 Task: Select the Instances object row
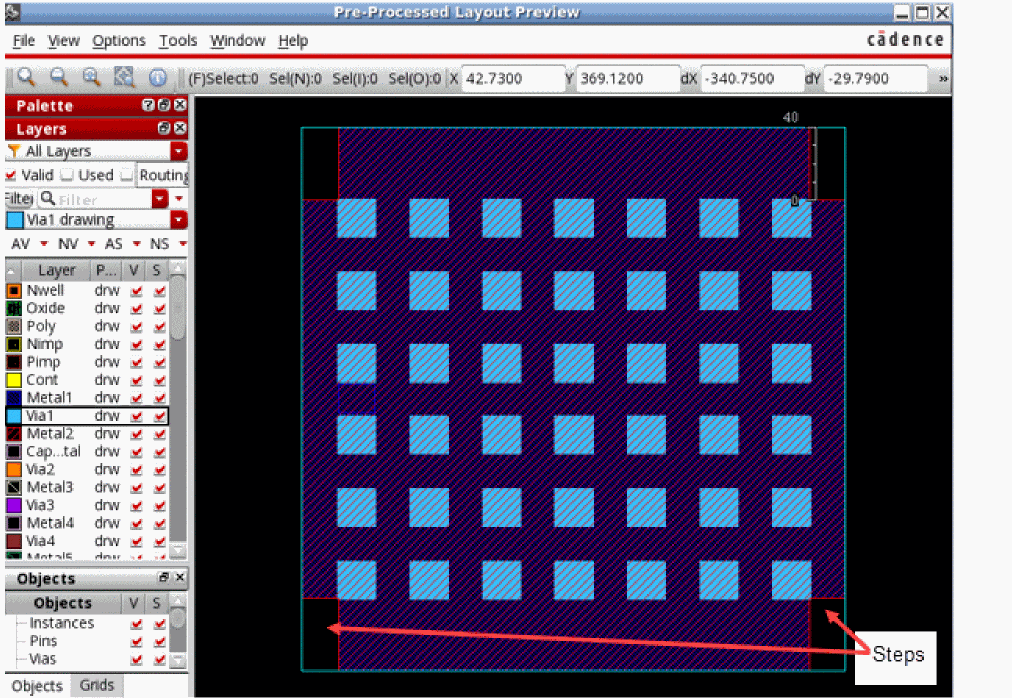pos(62,623)
